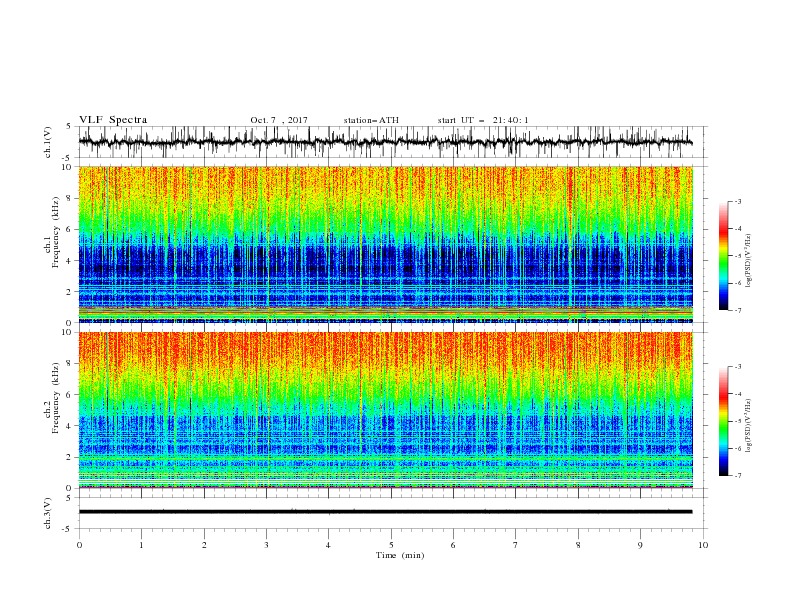Click the ch.1 spectrogram color bar

click(x=723, y=255)
